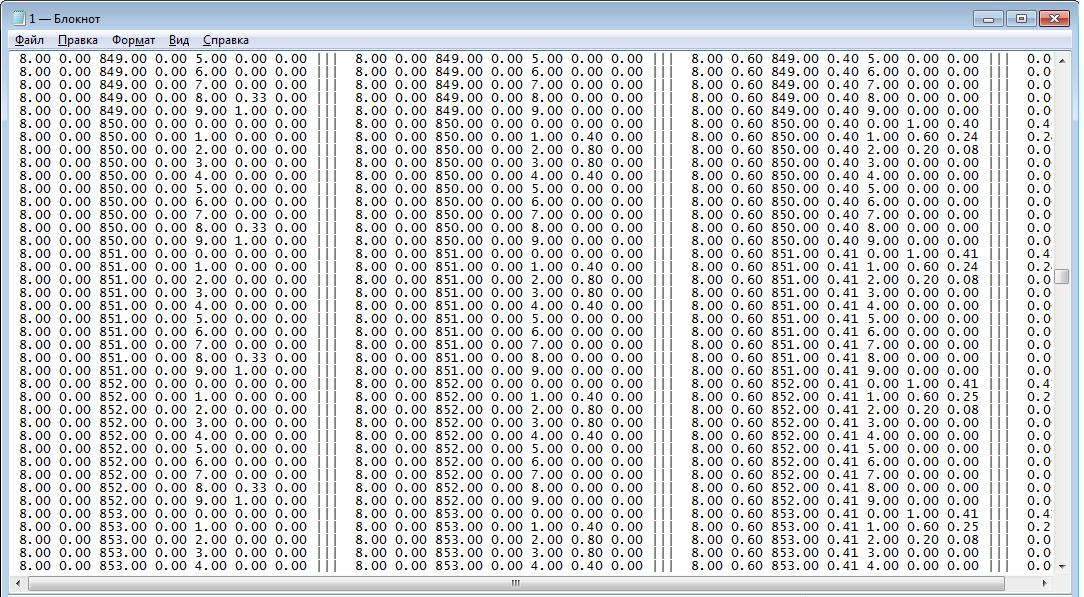Open the Файл menu
The width and height of the screenshot is (1084, 597).
tap(30, 40)
